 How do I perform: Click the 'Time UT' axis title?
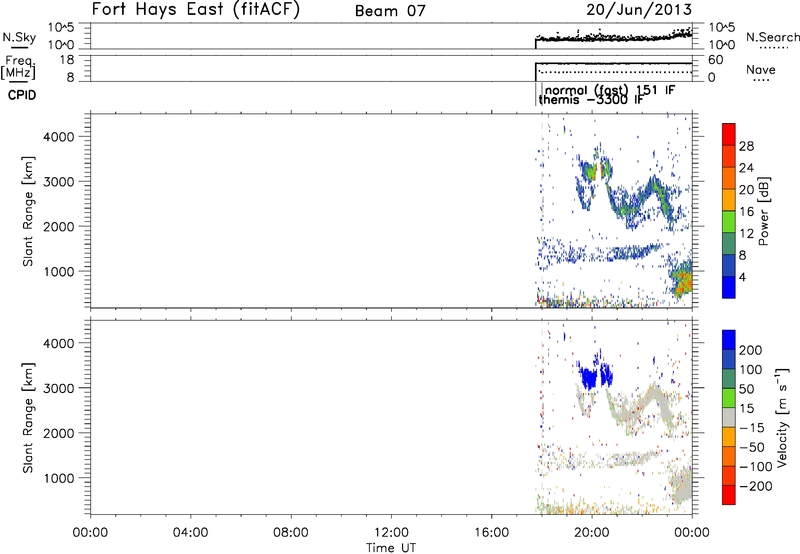pyautogui.click(x=391, y=548)
